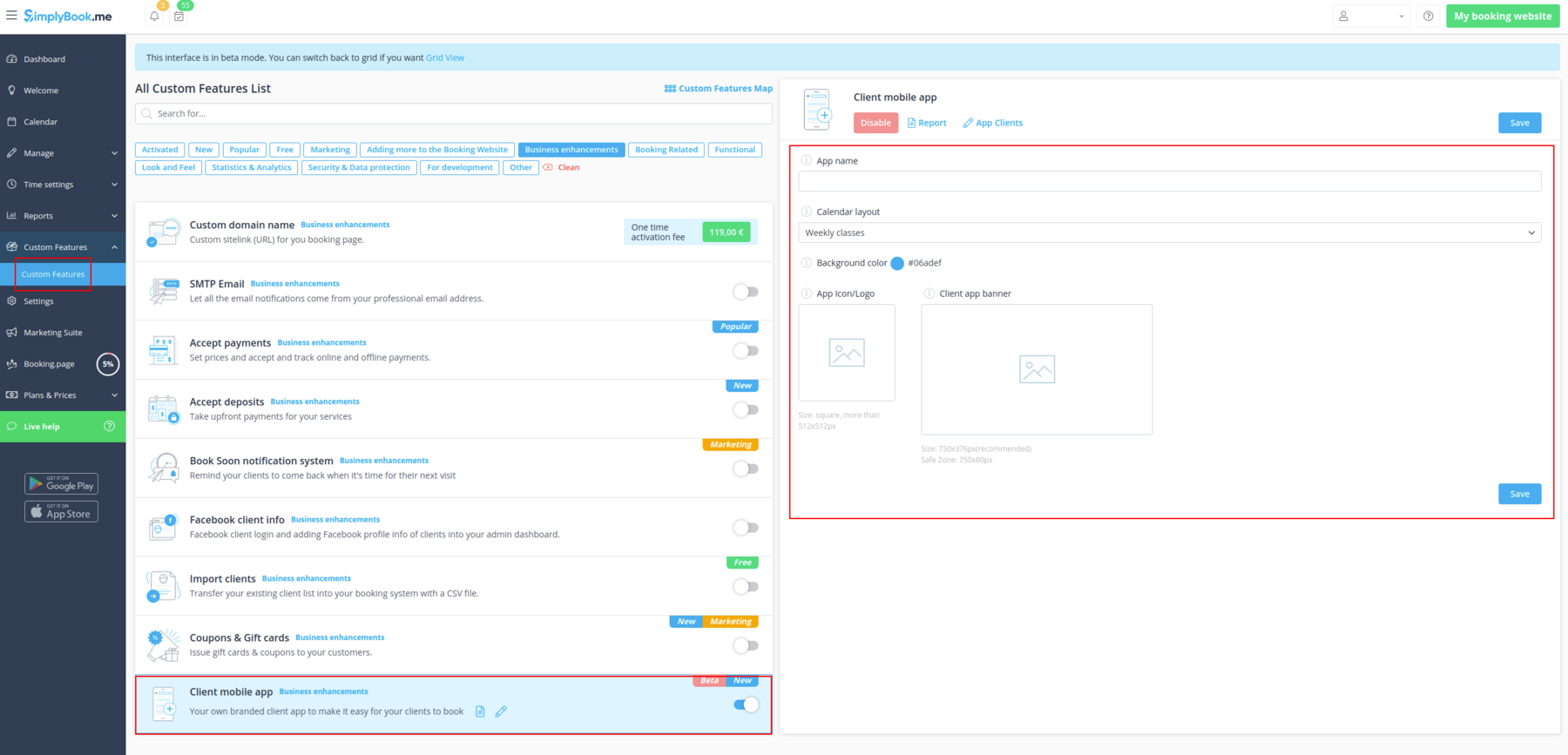This screenshot has width=1568, height=755.
Task: Open the notifications bell icon
Action: coord(154,17)
